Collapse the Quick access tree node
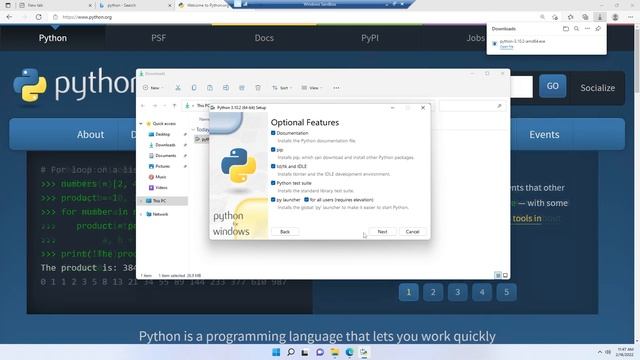The height and width of the screenshot is (360, 640). coord(141,124)
